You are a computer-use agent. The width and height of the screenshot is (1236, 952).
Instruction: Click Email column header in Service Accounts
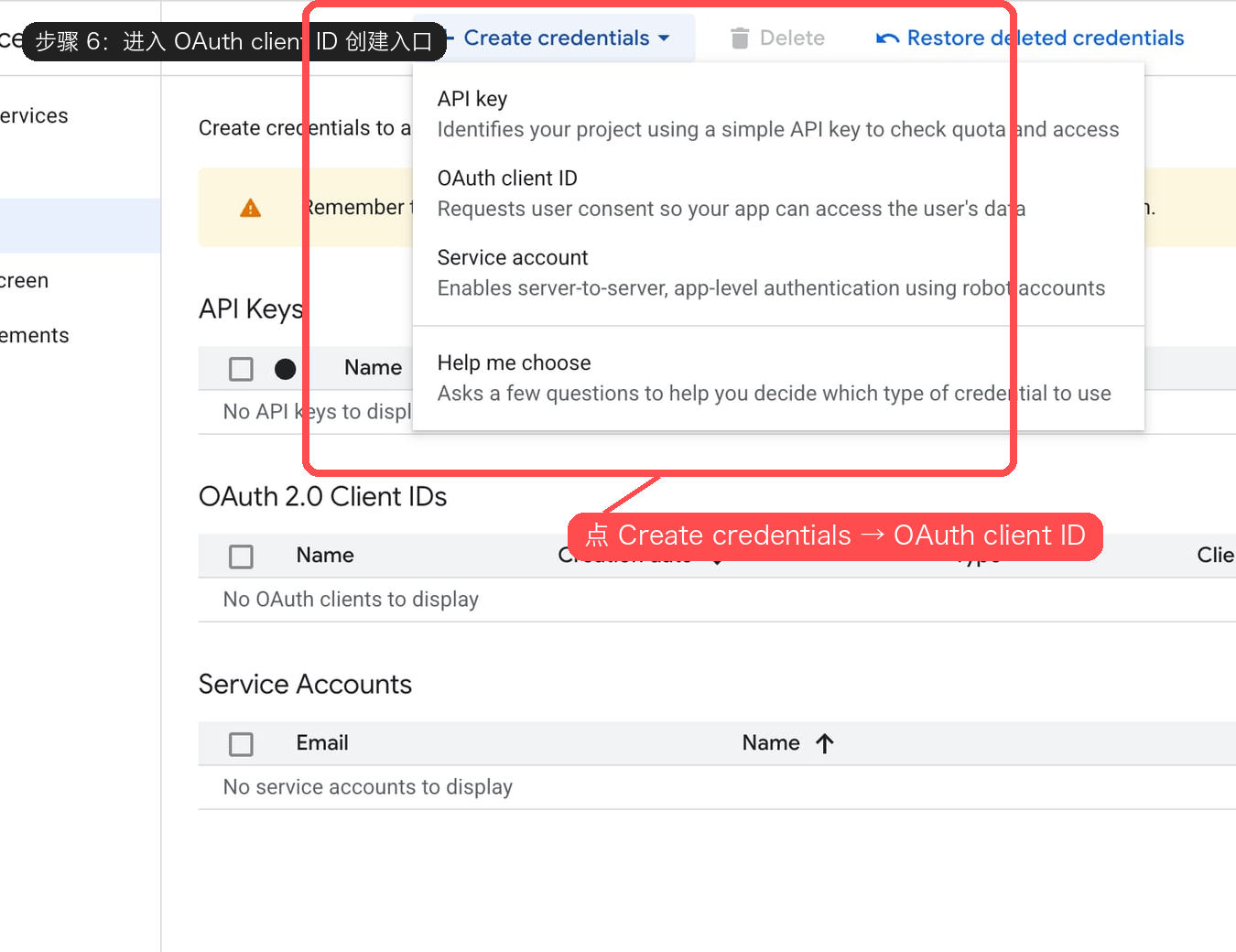322,743
